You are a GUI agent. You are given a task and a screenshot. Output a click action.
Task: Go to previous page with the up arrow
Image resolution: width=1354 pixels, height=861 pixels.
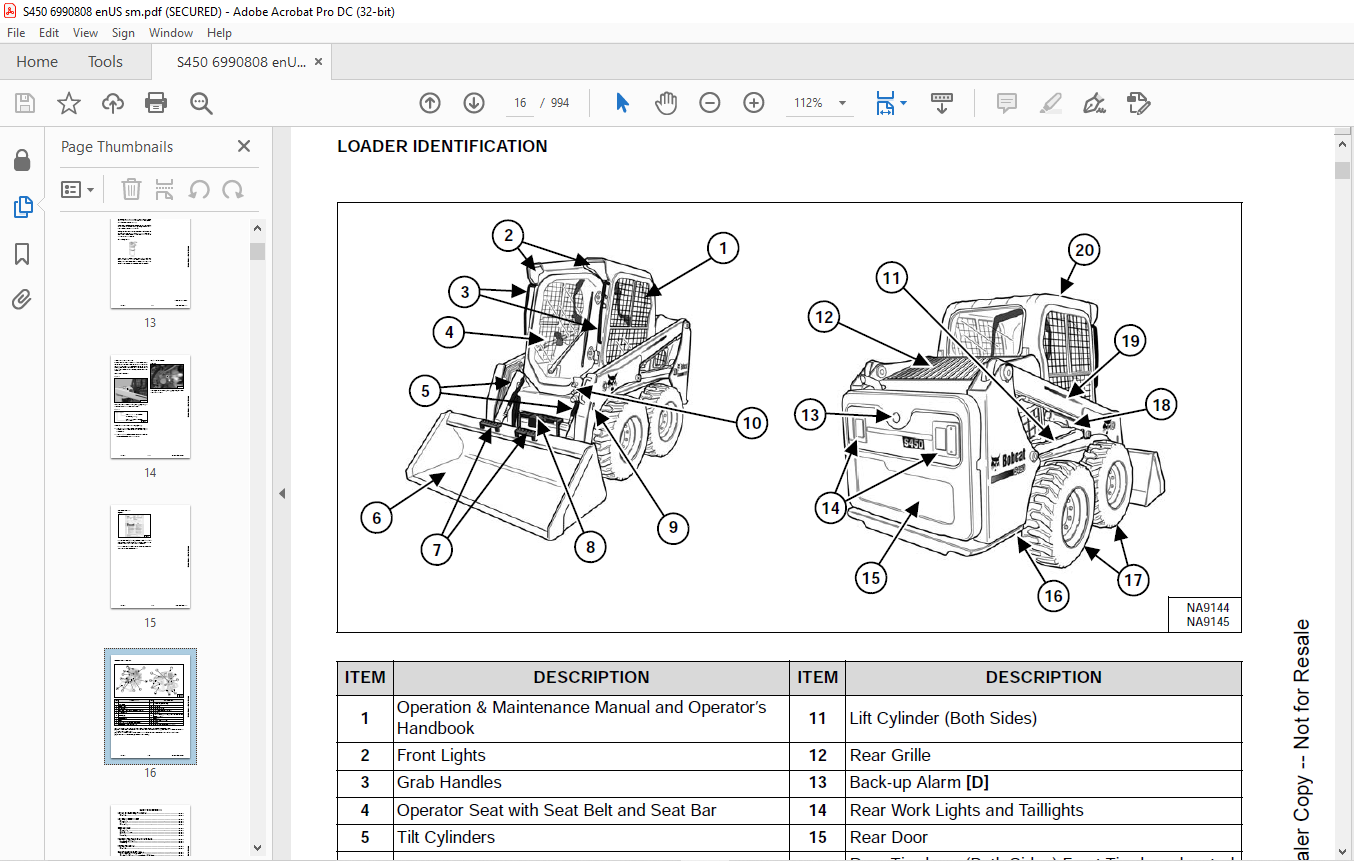tap(430, 103)
